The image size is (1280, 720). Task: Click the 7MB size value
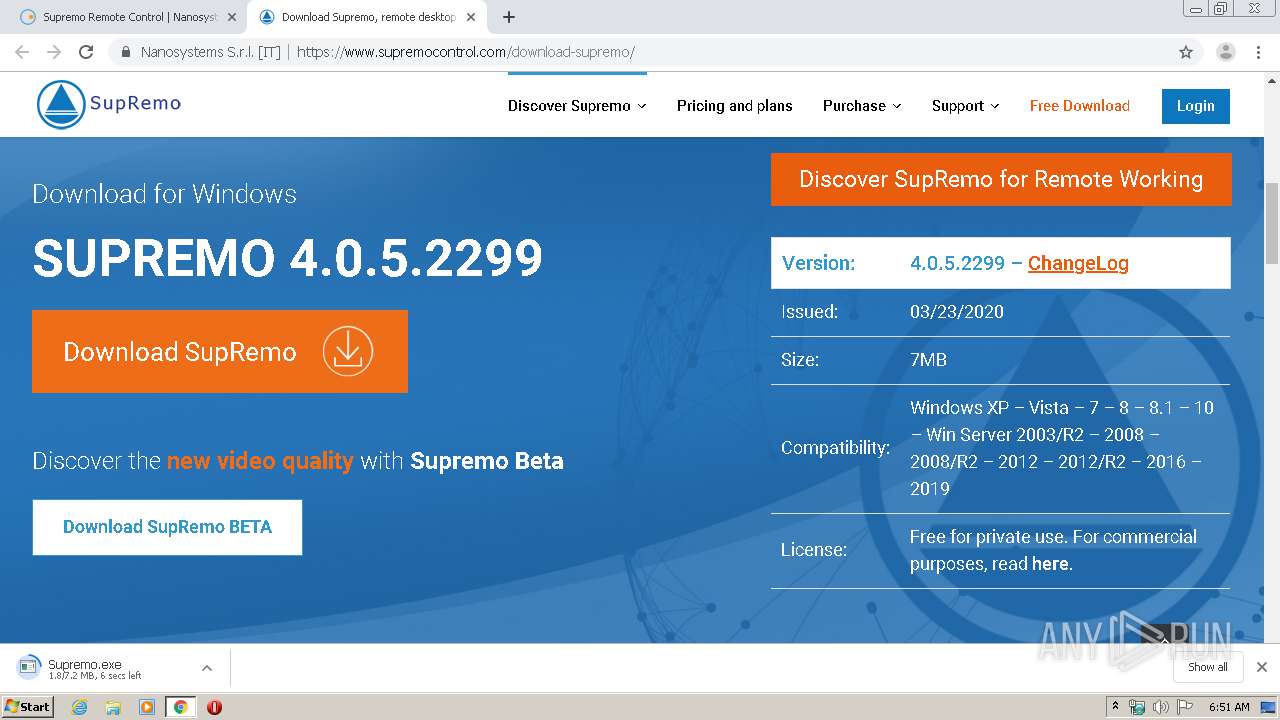pos(928,360)
